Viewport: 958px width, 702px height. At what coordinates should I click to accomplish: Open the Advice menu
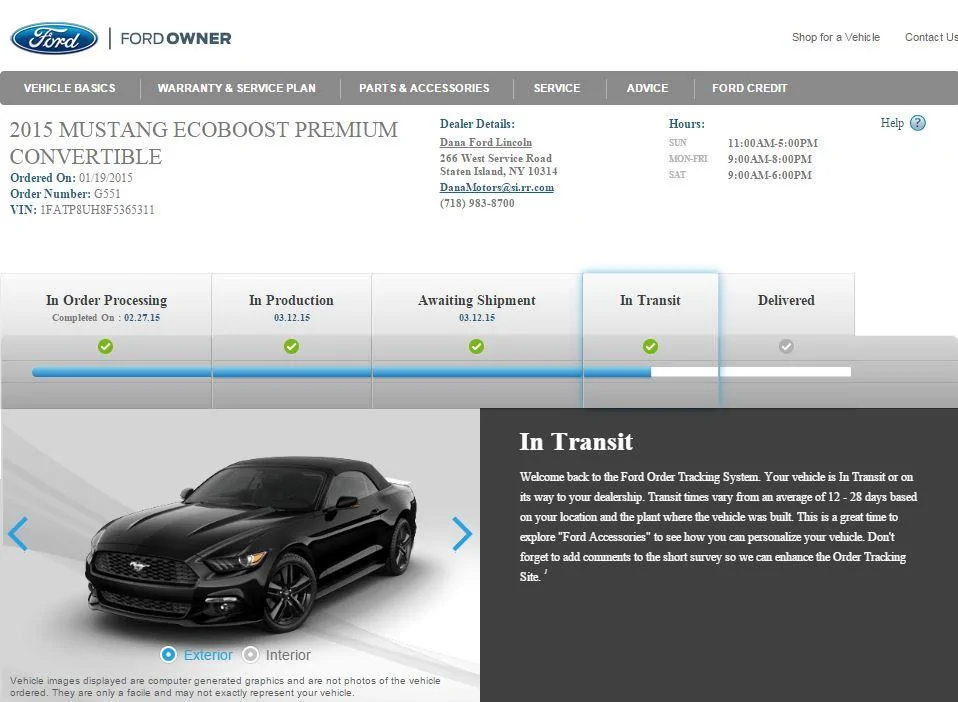648,88
